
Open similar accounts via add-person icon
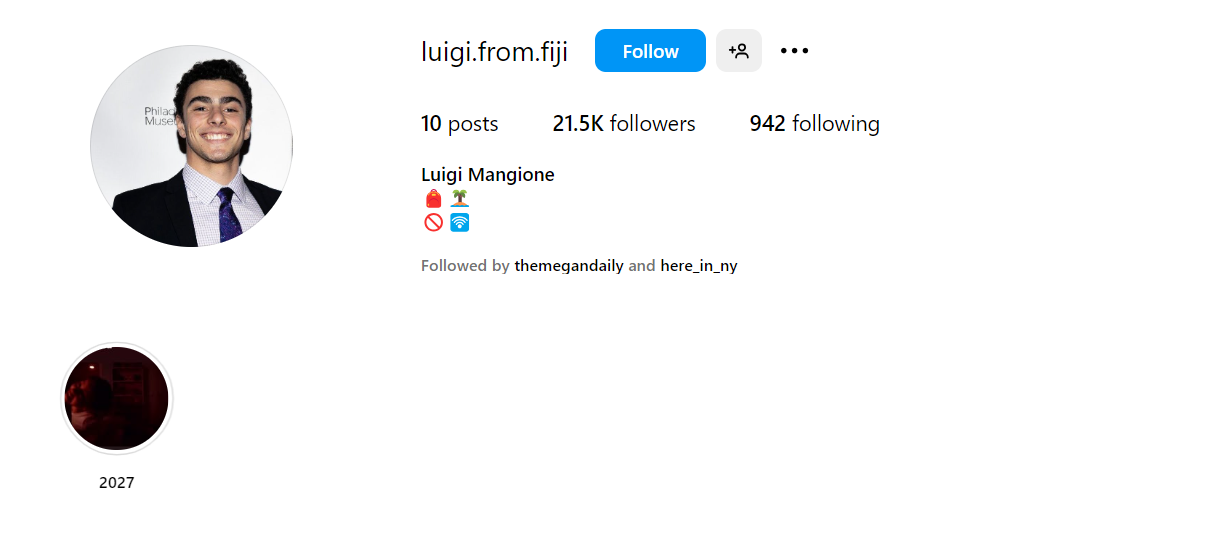[739, 51]
